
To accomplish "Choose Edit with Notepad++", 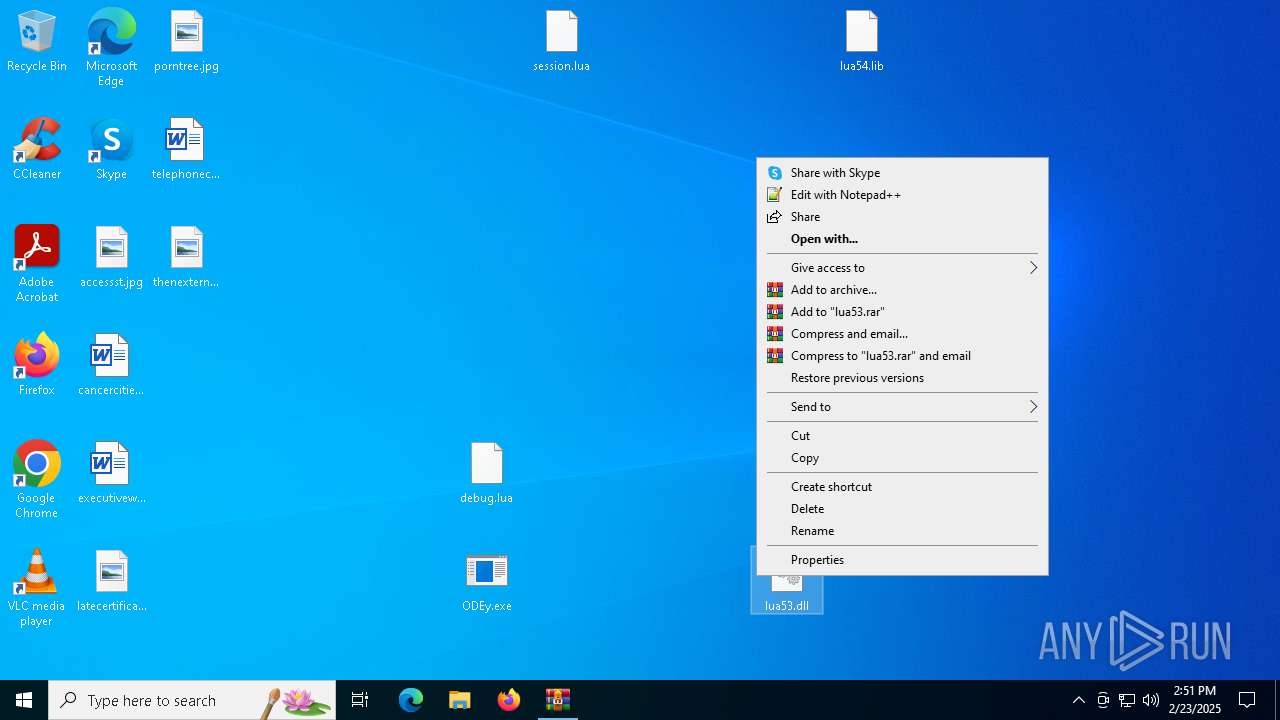I will coord(902,195).
